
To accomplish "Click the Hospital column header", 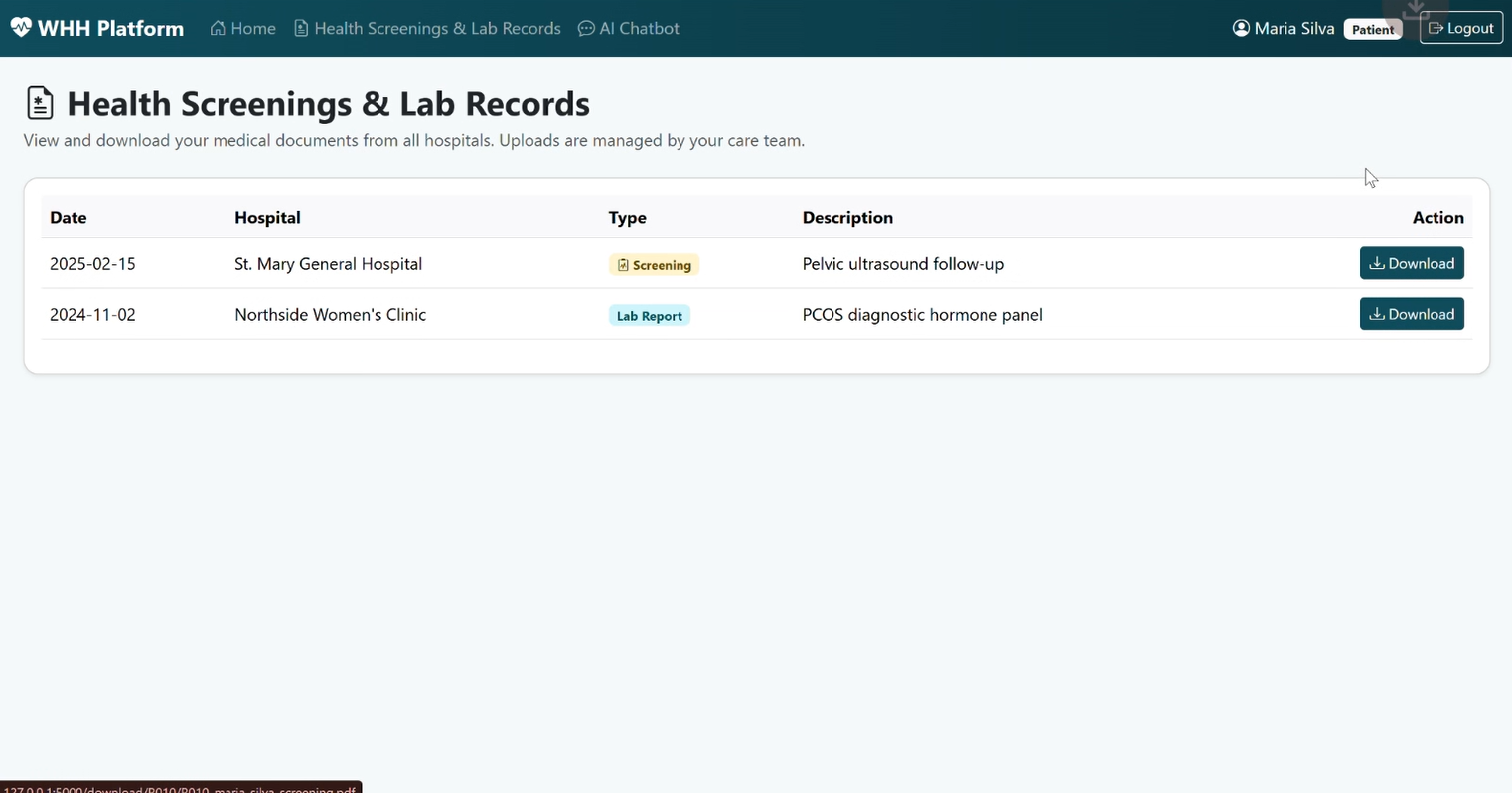I will pyautogui.click(x=267, y=217).
